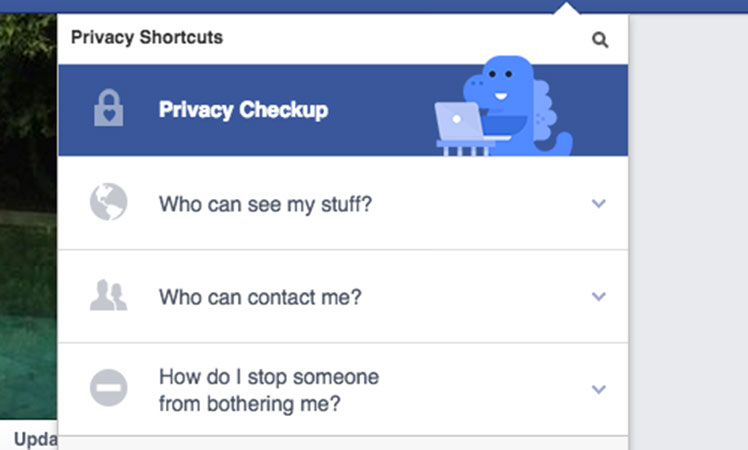The width and height of the screenshot is (748, 450).
Task: Click the lock icon beside Privacy Checkup
Action: click(x=108, y=109)
